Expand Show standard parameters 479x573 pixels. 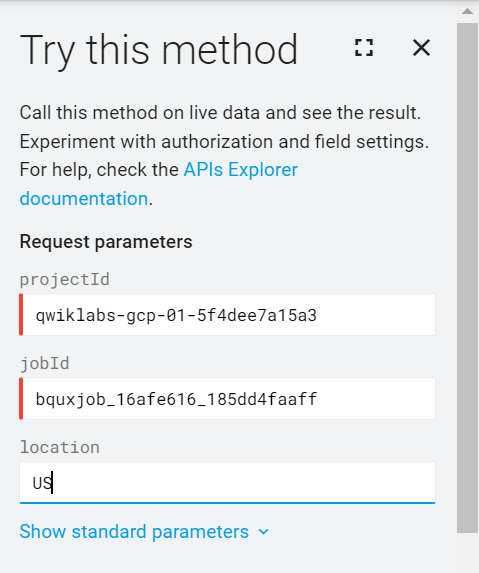pos(144,531)
